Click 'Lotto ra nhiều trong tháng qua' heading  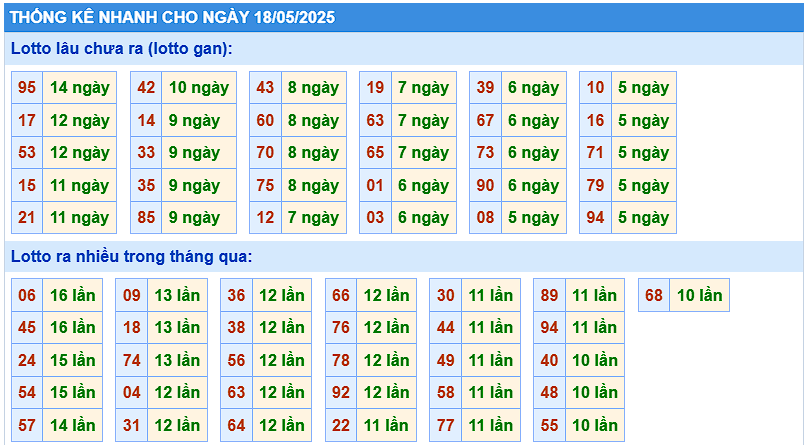132,257
